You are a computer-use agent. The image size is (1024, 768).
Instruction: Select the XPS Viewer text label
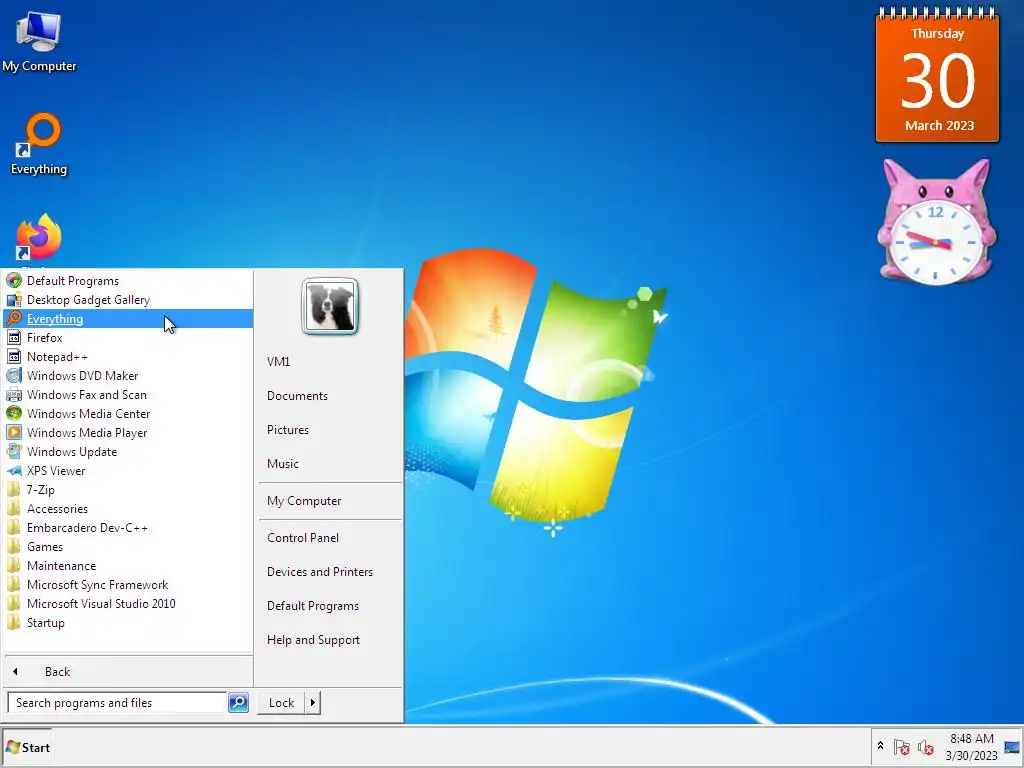(56, 470)
